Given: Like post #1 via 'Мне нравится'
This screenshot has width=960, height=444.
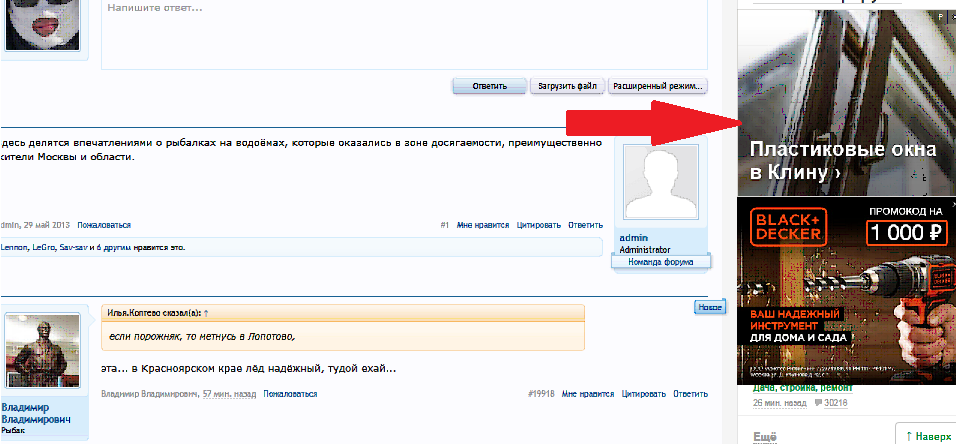Looking at the screenshot, I should click(483, 225).
